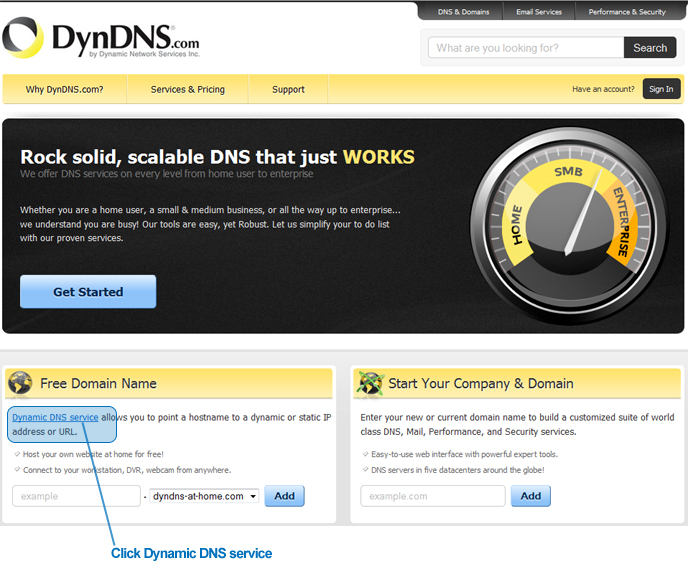688x579 pixels.
Task: Click 'DNS servers in five datacenters' line
Action: (x=458, y=470)
